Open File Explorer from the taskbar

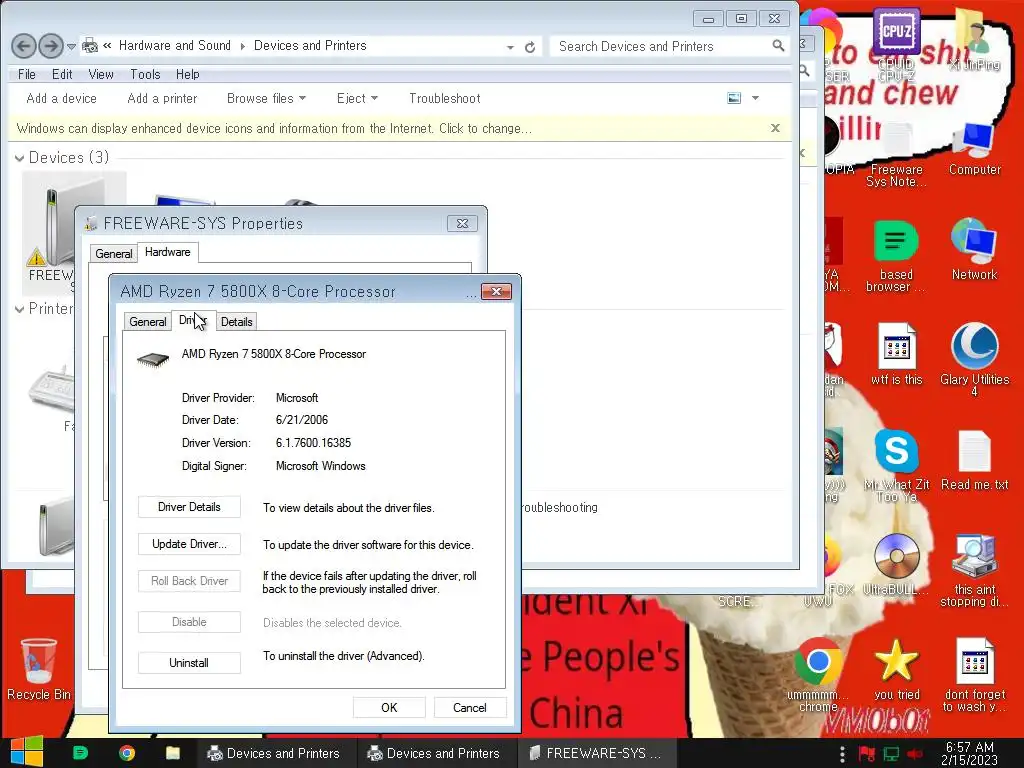(172, 753)
